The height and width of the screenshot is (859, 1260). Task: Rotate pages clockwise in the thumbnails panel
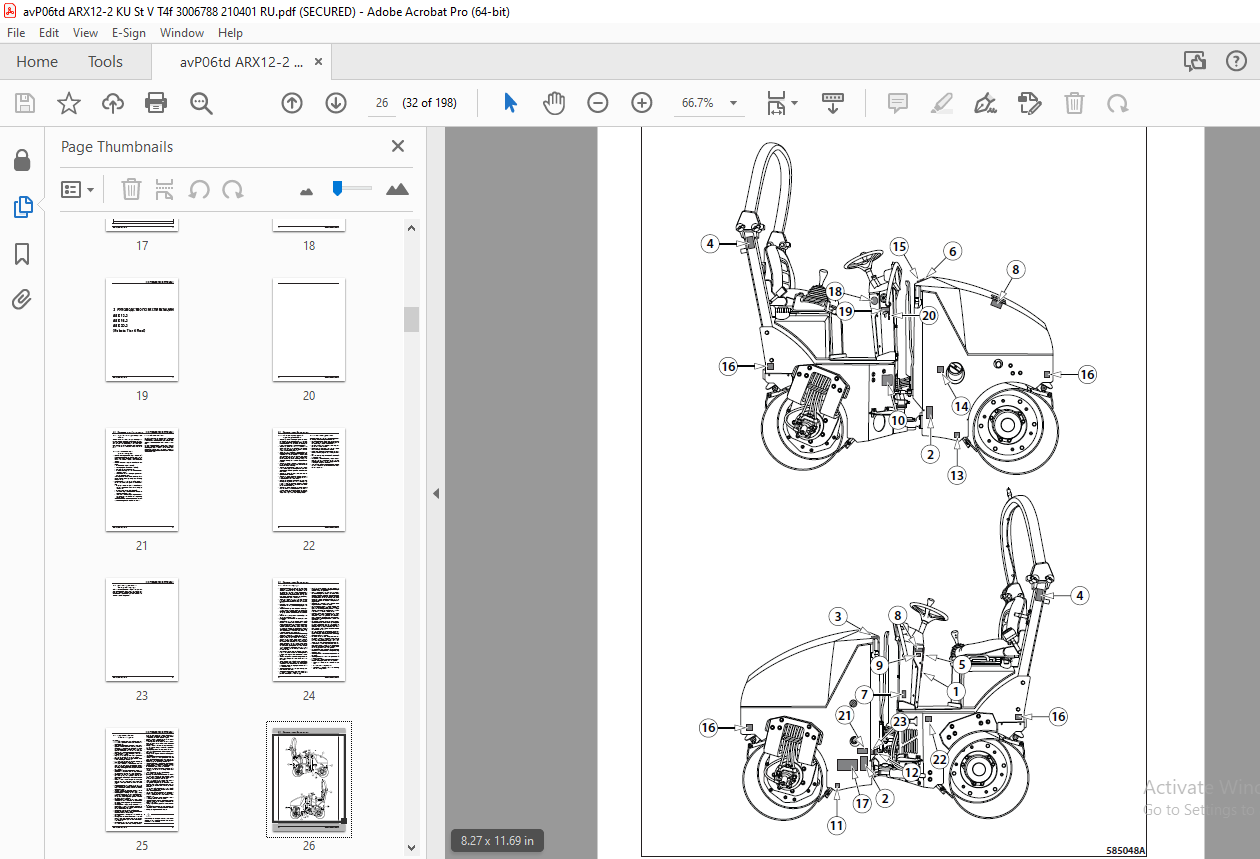click(x=233, y=189)
